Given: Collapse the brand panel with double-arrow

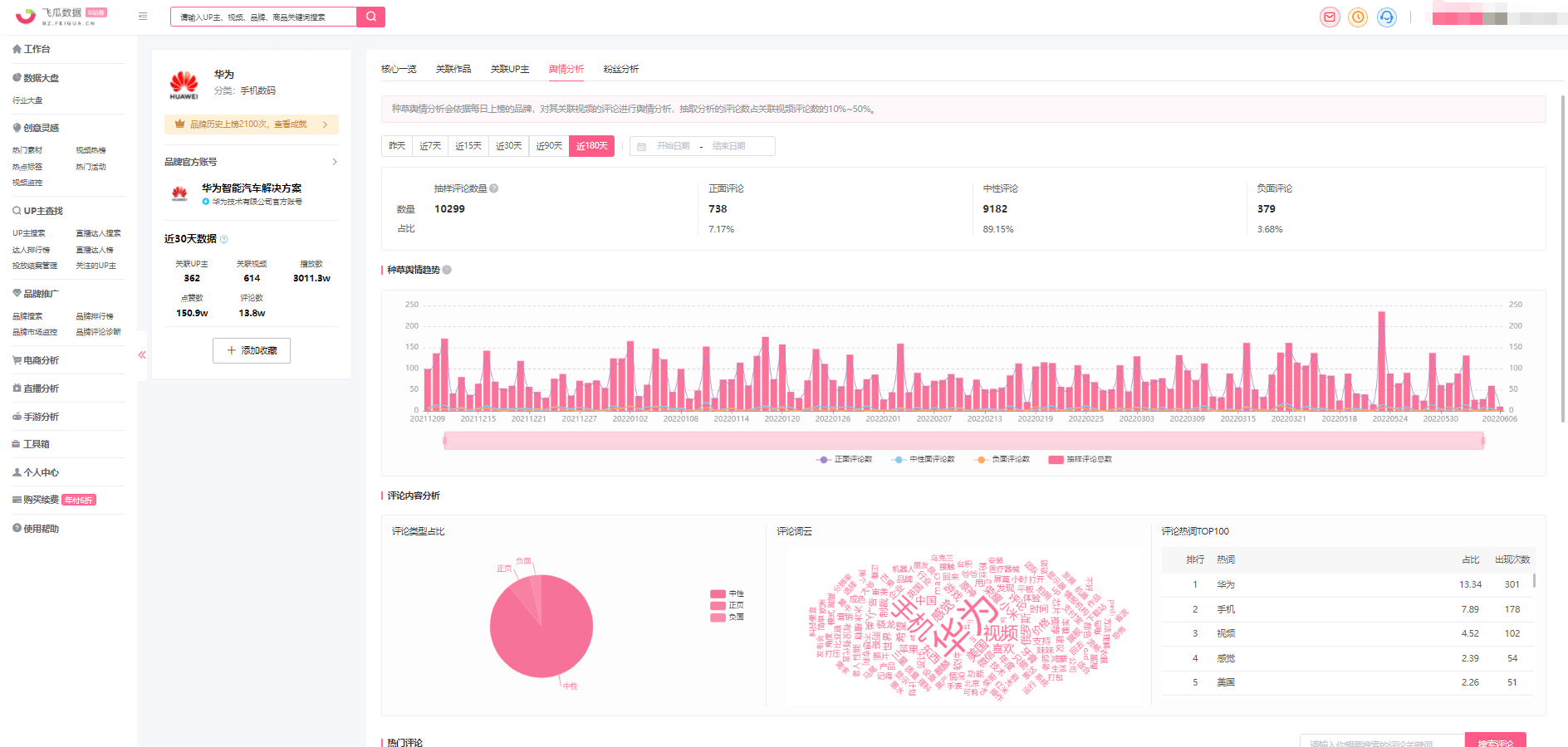Looking at the screenshot, I should point(142,355).
